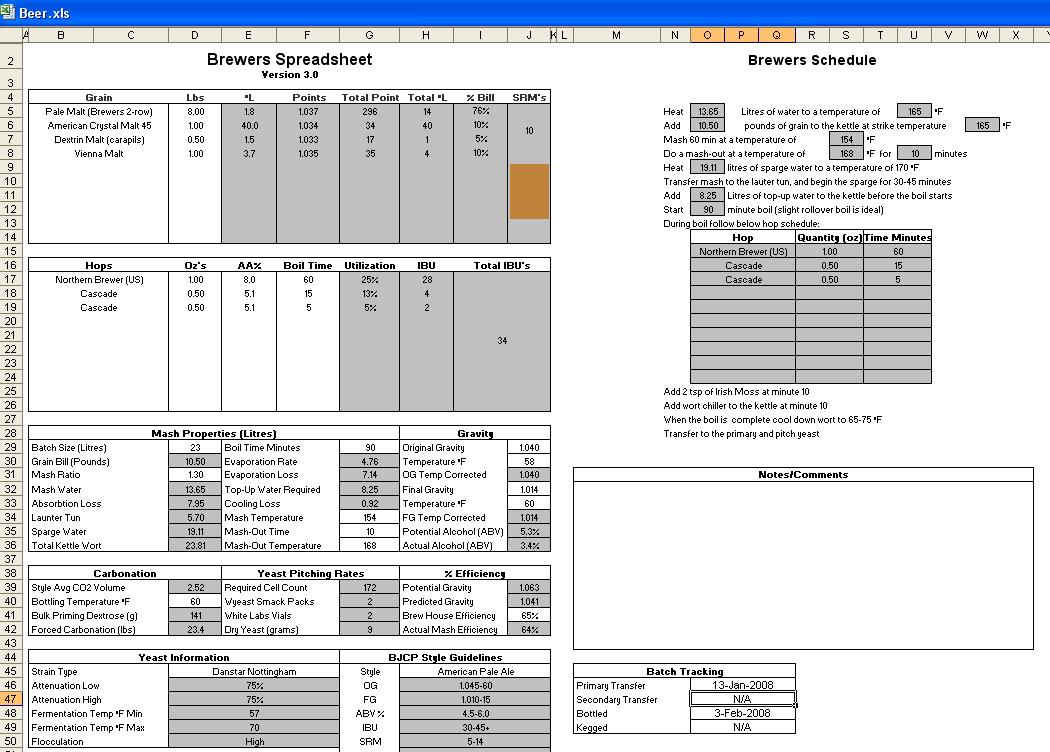Click the Kegged N/A cell
The width and height of the screenshot is (1050, 752).
click(743, 727)
